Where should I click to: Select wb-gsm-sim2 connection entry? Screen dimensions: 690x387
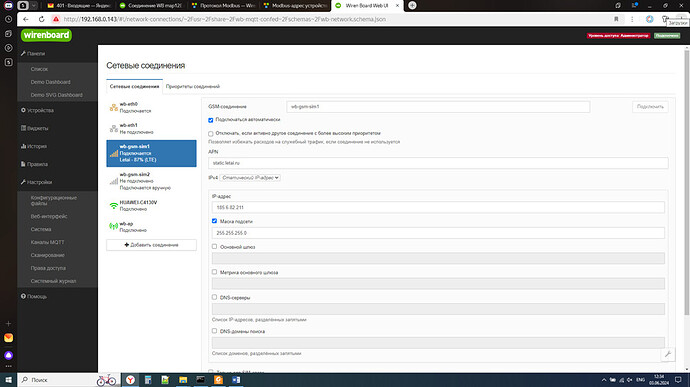pos(151,181)
